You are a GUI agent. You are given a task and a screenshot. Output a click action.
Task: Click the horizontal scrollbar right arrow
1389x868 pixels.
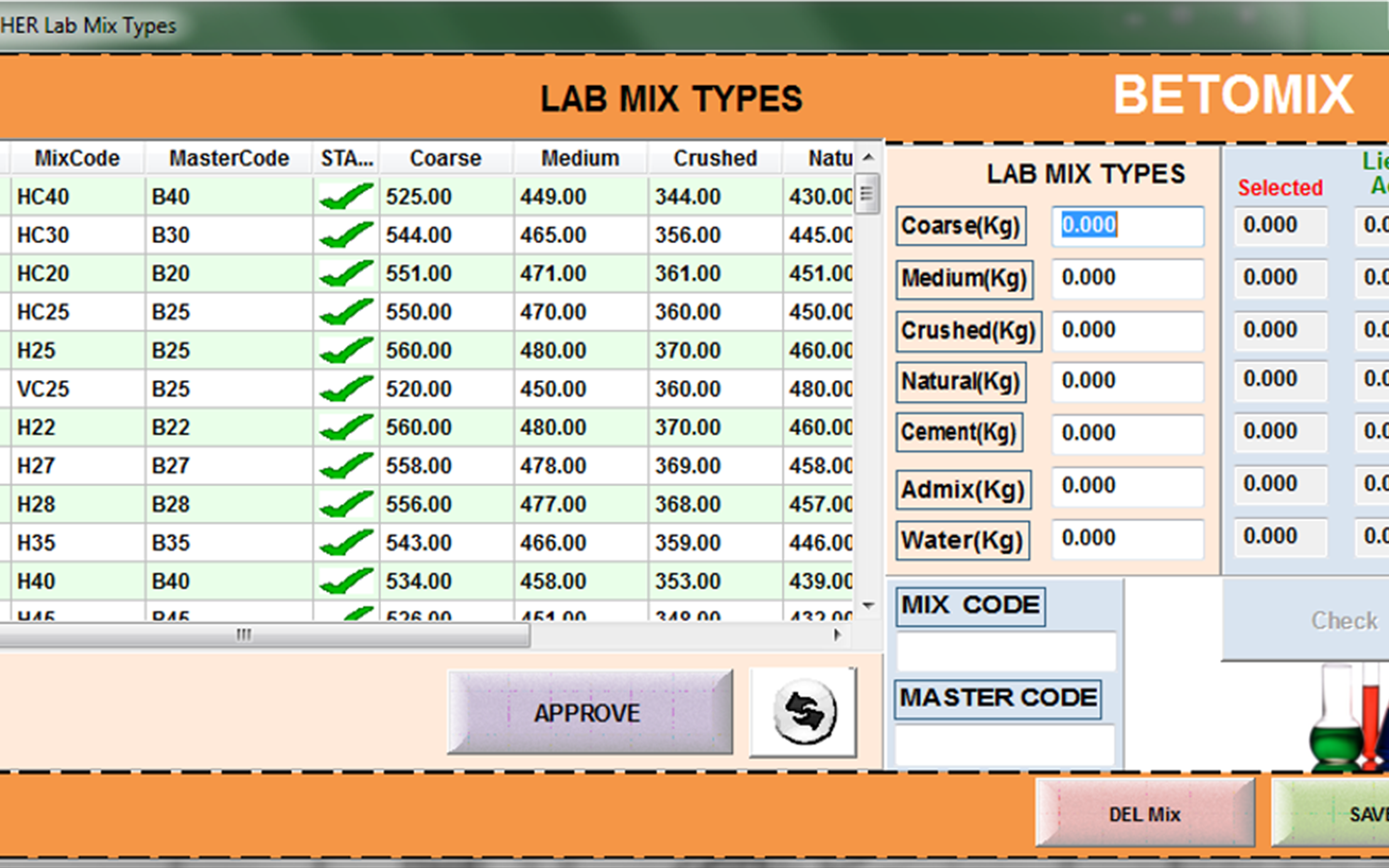(837, 635)
